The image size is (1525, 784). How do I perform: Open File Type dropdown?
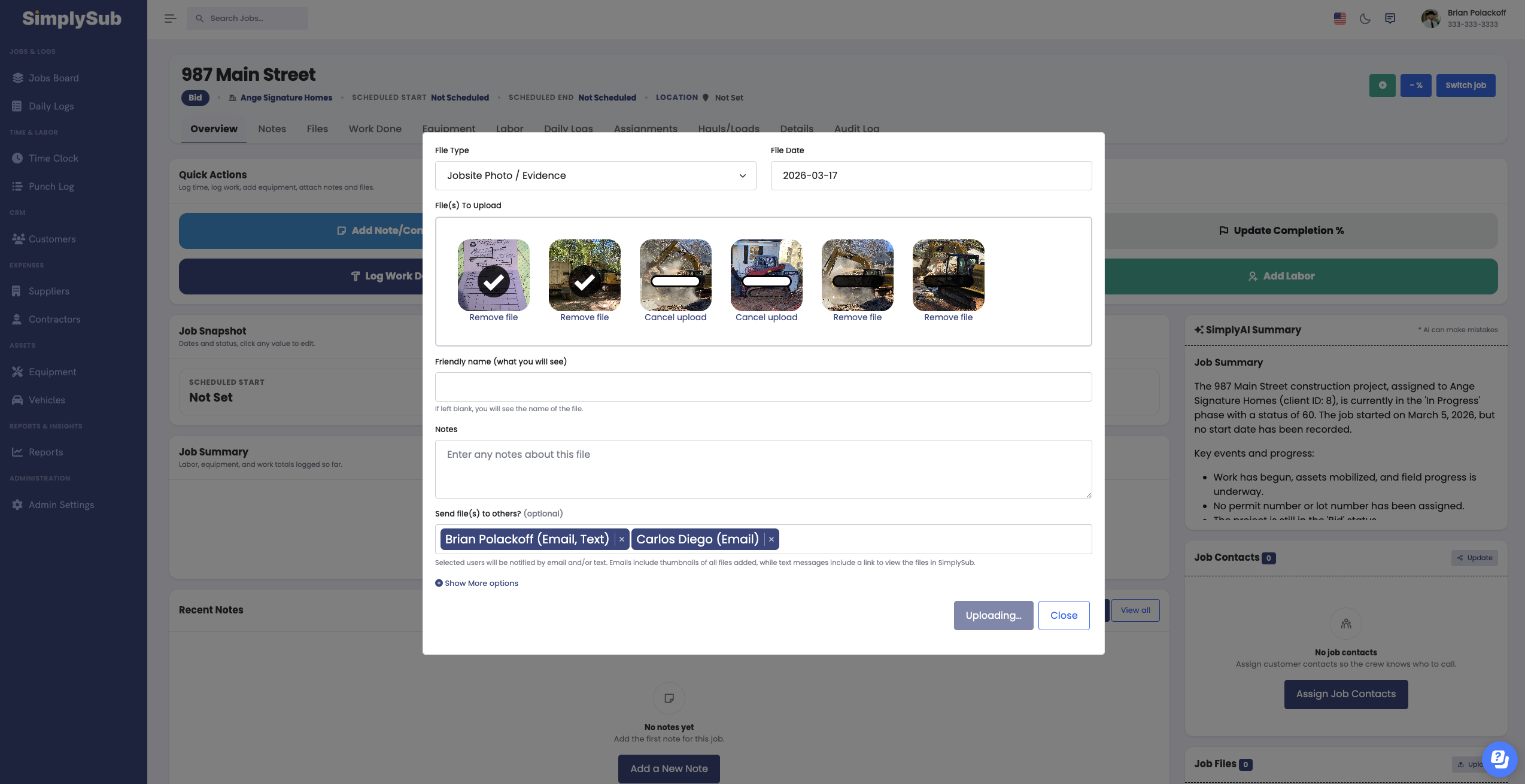[x=595, y=175]
